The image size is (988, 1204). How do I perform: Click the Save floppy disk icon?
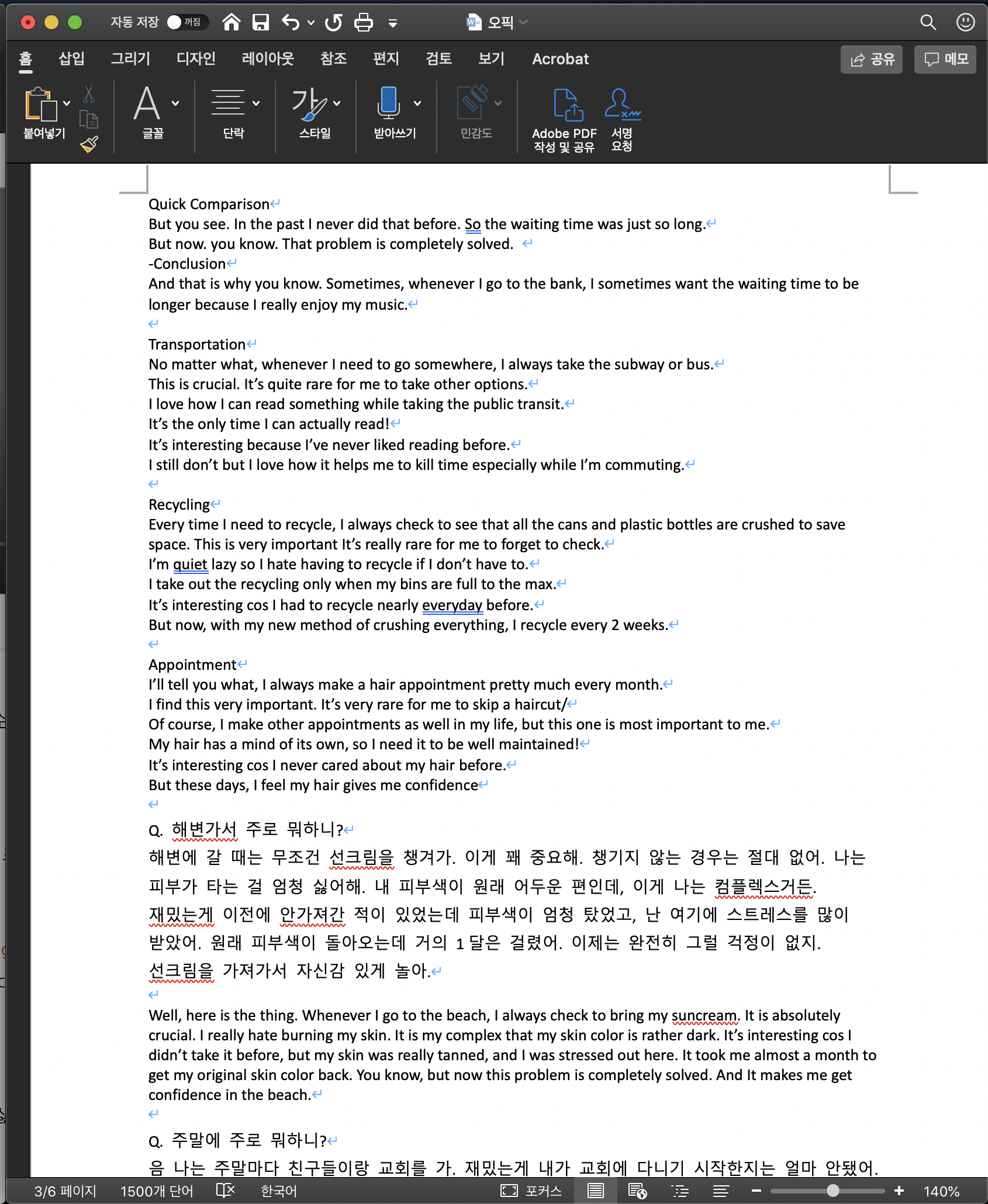[x=260, y=22]
